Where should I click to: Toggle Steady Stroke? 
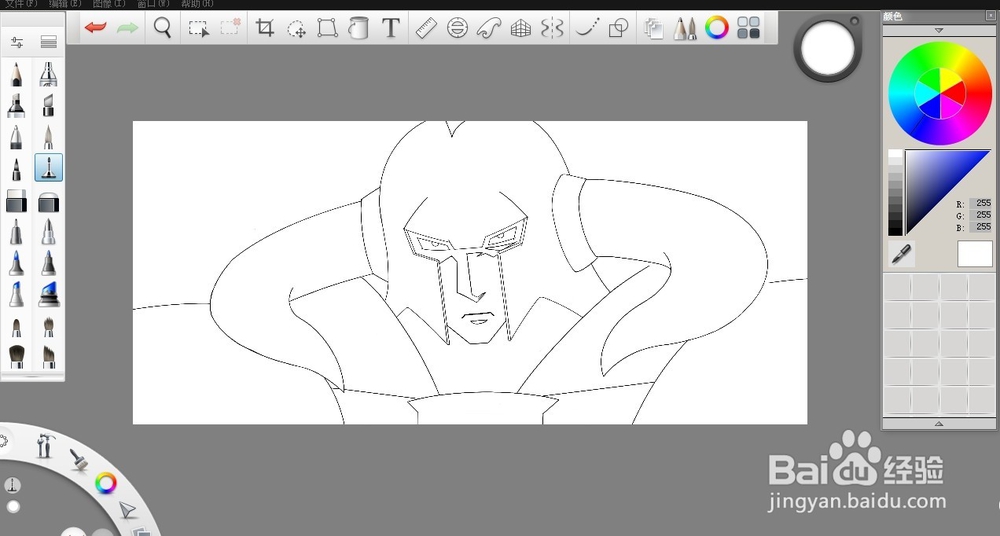(587, 27)
